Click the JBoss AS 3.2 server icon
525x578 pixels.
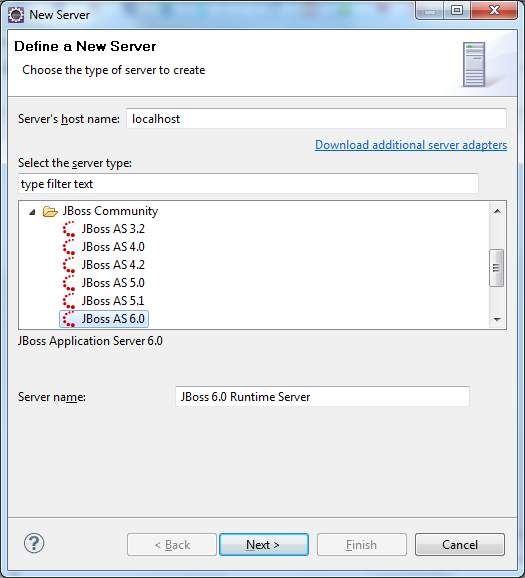pos(69,229)
